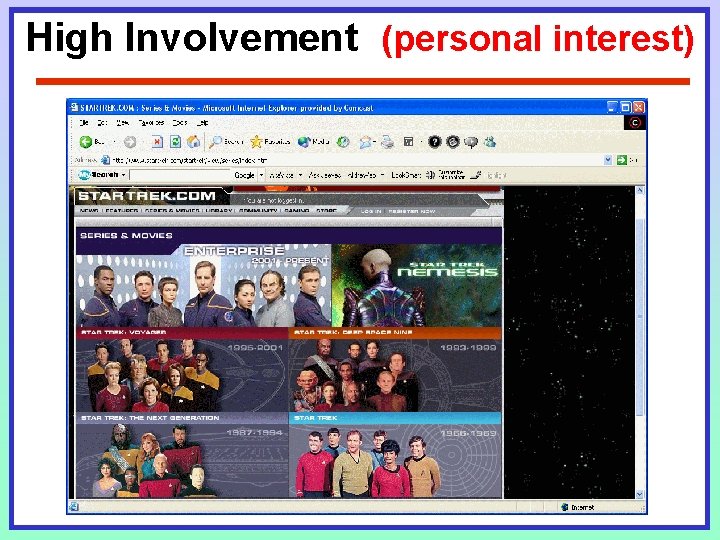Click the Google search button
The image size is (720, 540).
[244, 175]
